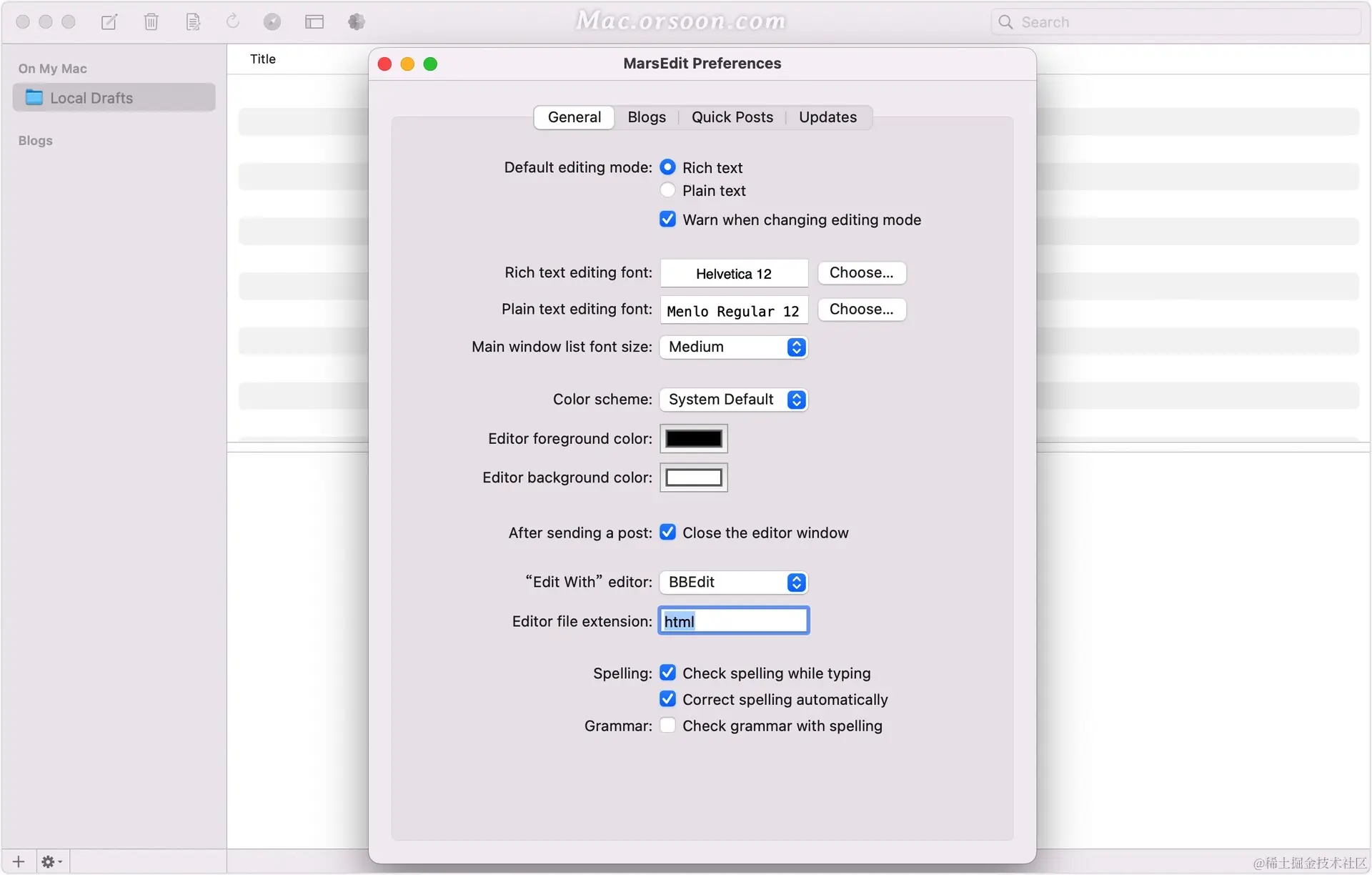Screen dimensions: 1372x875
Task: Open Main window list font size dropdown
Action: [733, 347]
